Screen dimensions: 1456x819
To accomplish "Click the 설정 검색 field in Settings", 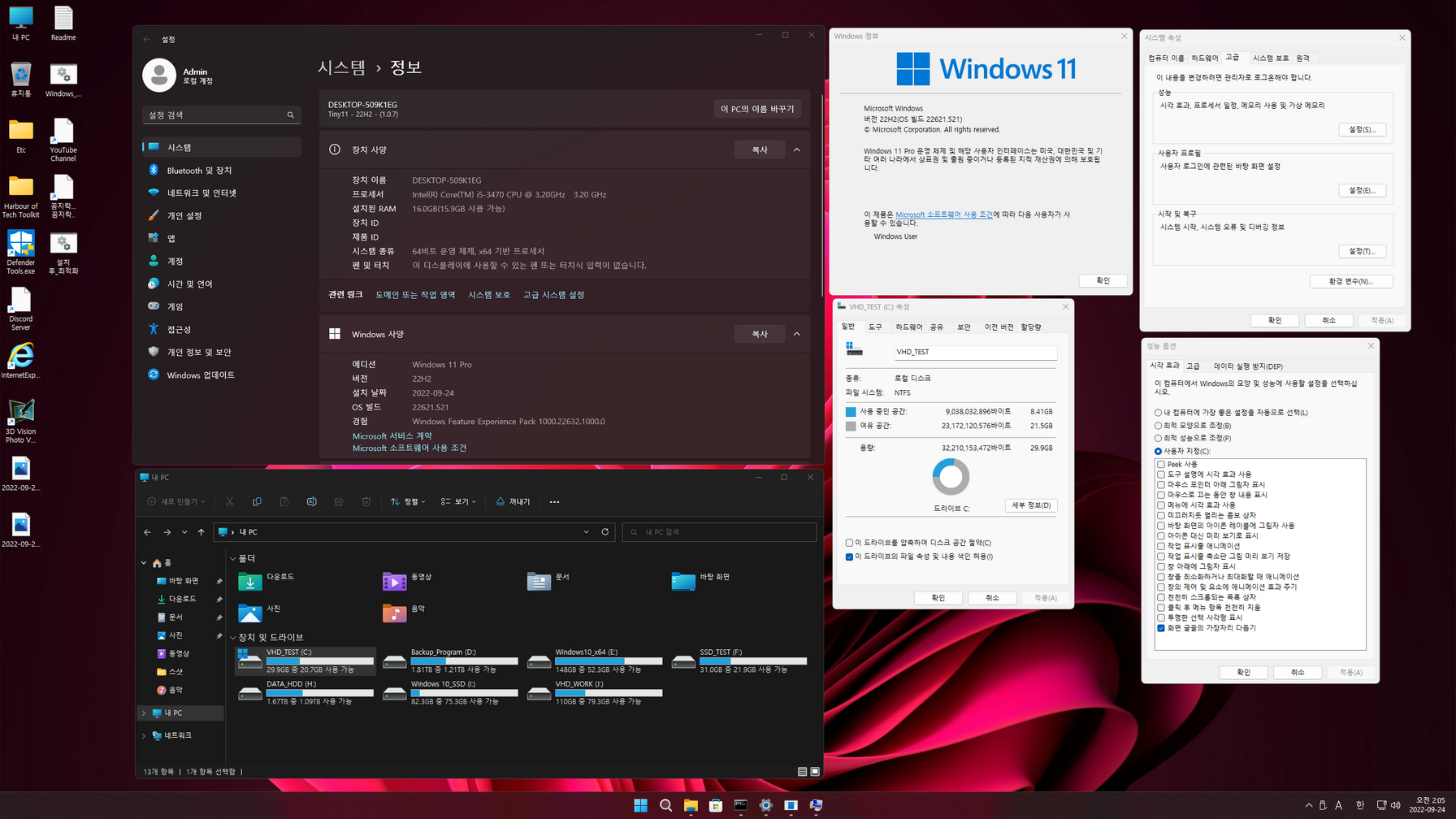I will [221, 115].
